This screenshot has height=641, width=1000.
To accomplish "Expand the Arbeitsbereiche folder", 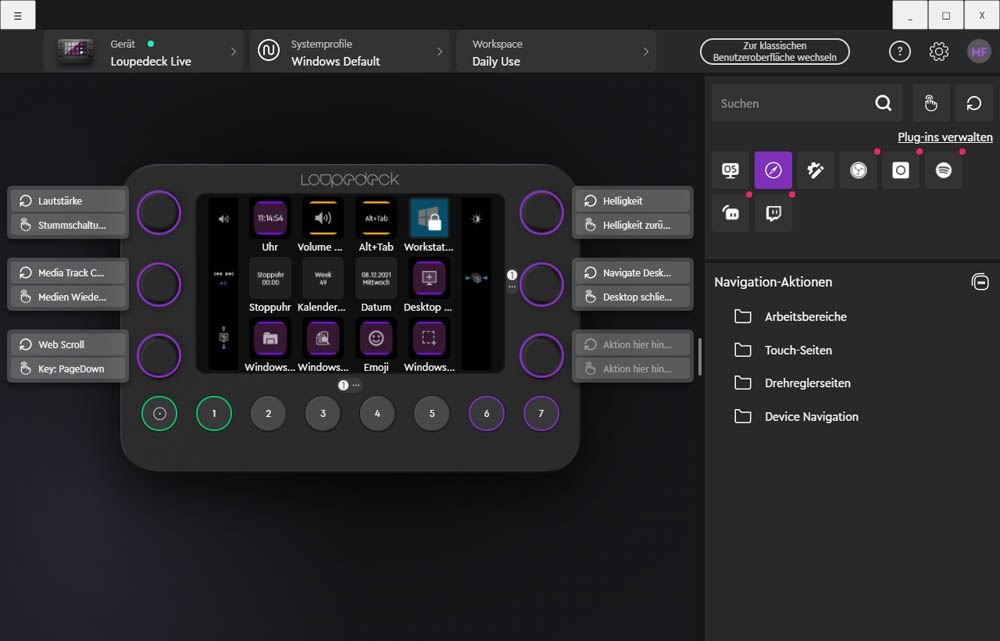I will click(791, 316).
